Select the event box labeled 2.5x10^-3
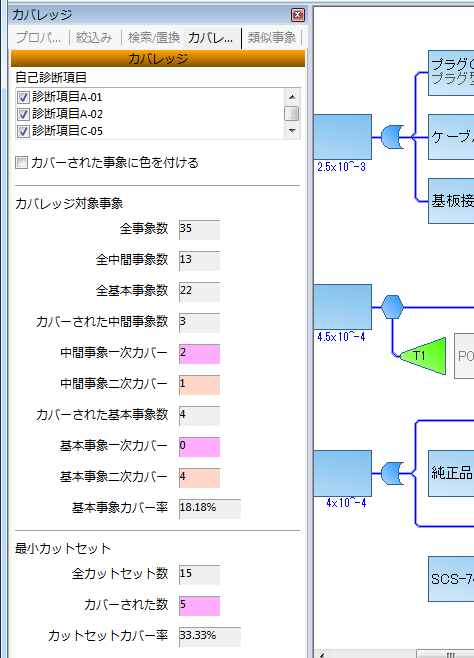The width and height of the screenshot is (474, 658). pos(343,137)
